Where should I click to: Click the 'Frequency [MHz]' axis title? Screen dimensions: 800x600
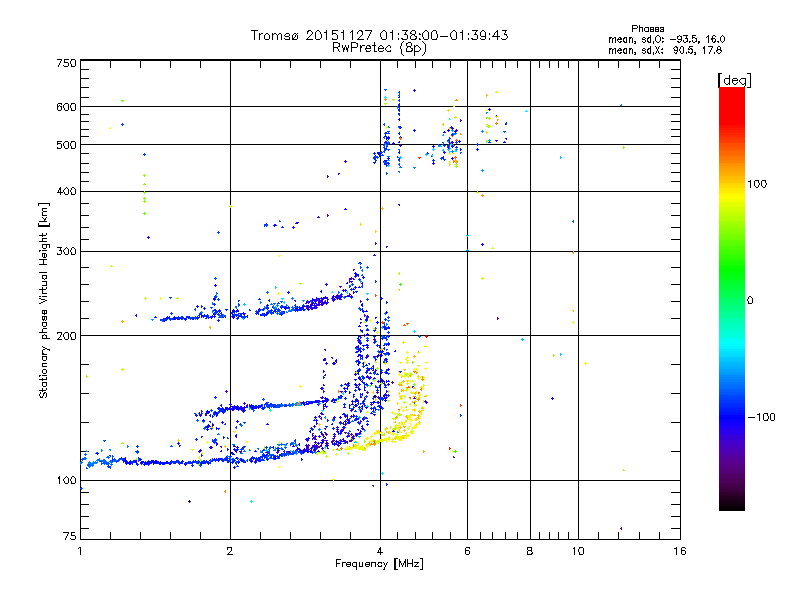379,564
